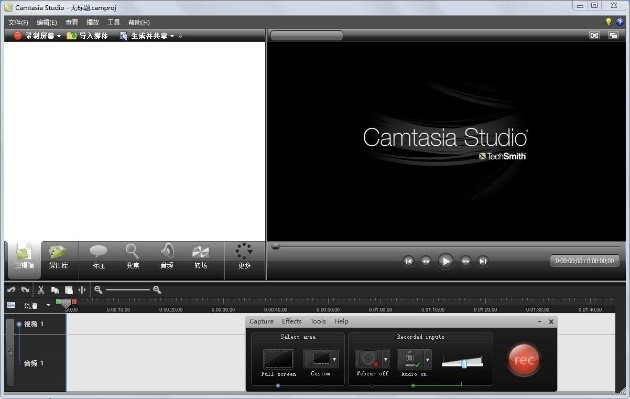Viewport: 630px width, 399px height.
Task: Click the skip to end button
Action: click(483, 261)
